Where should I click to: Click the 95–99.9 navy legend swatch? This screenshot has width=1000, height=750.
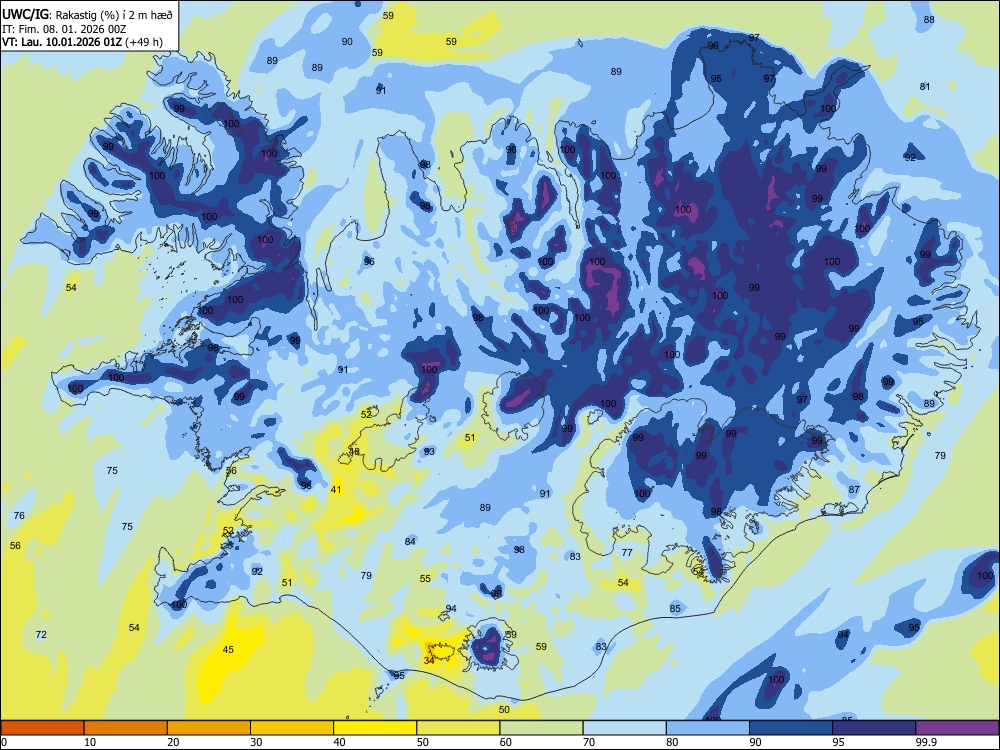pos(874,728)
